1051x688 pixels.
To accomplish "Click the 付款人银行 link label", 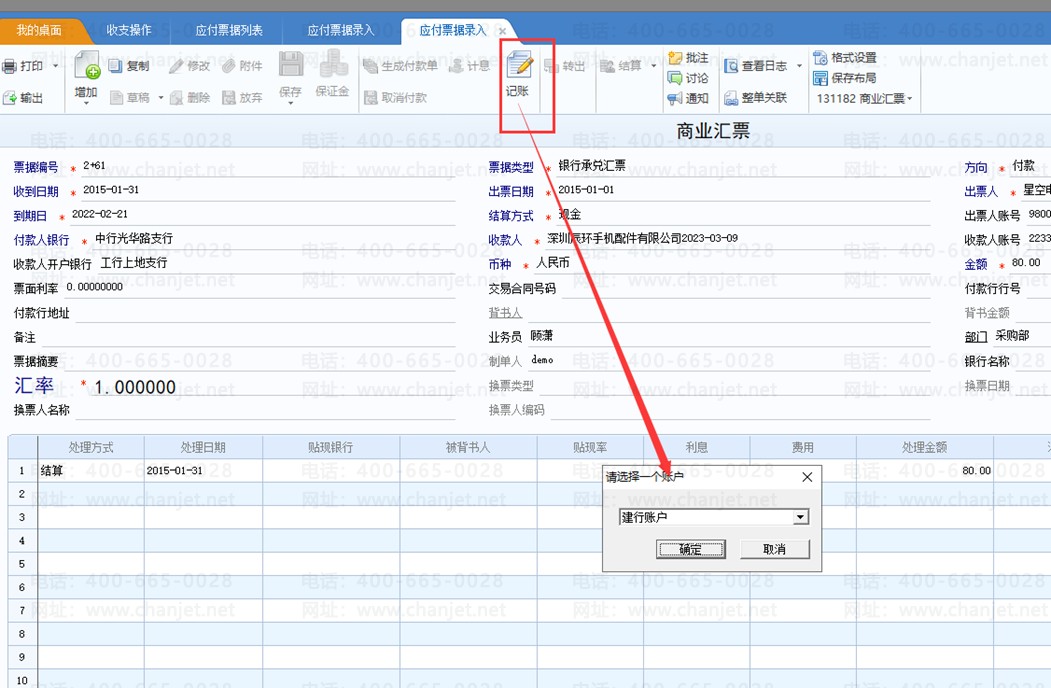I will tap(42, 239).
